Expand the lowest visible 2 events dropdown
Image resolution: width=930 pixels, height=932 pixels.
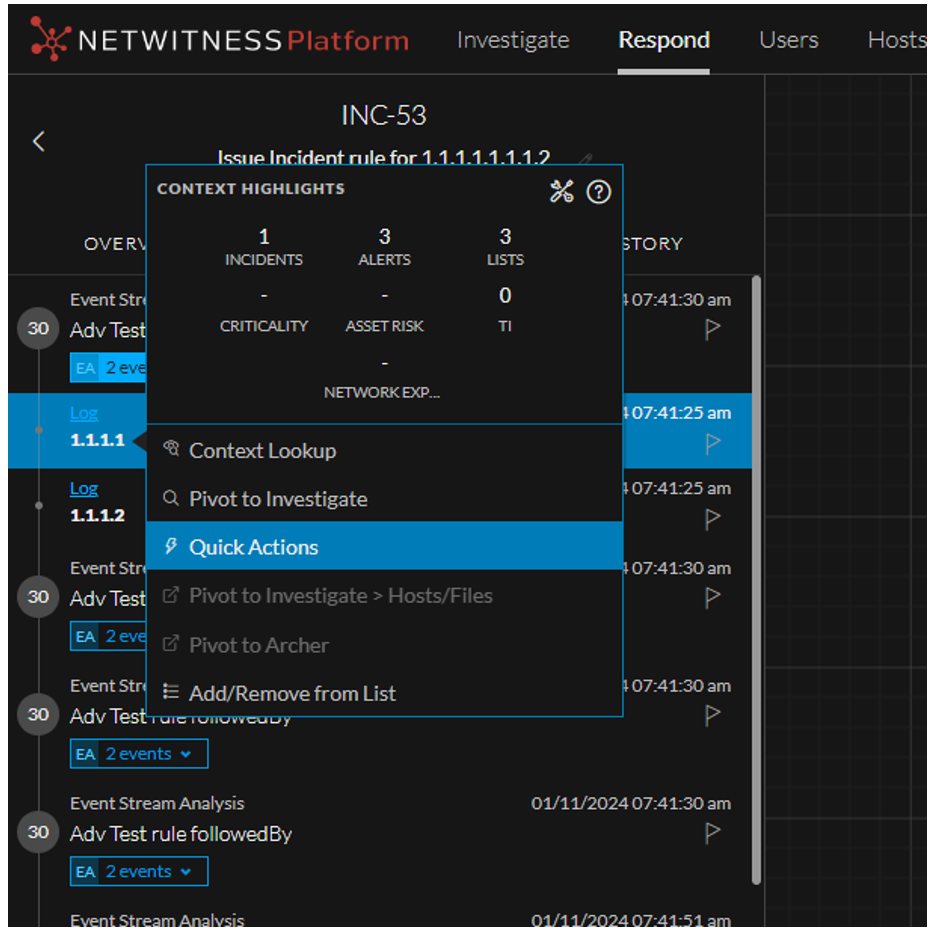coord(139,872)
